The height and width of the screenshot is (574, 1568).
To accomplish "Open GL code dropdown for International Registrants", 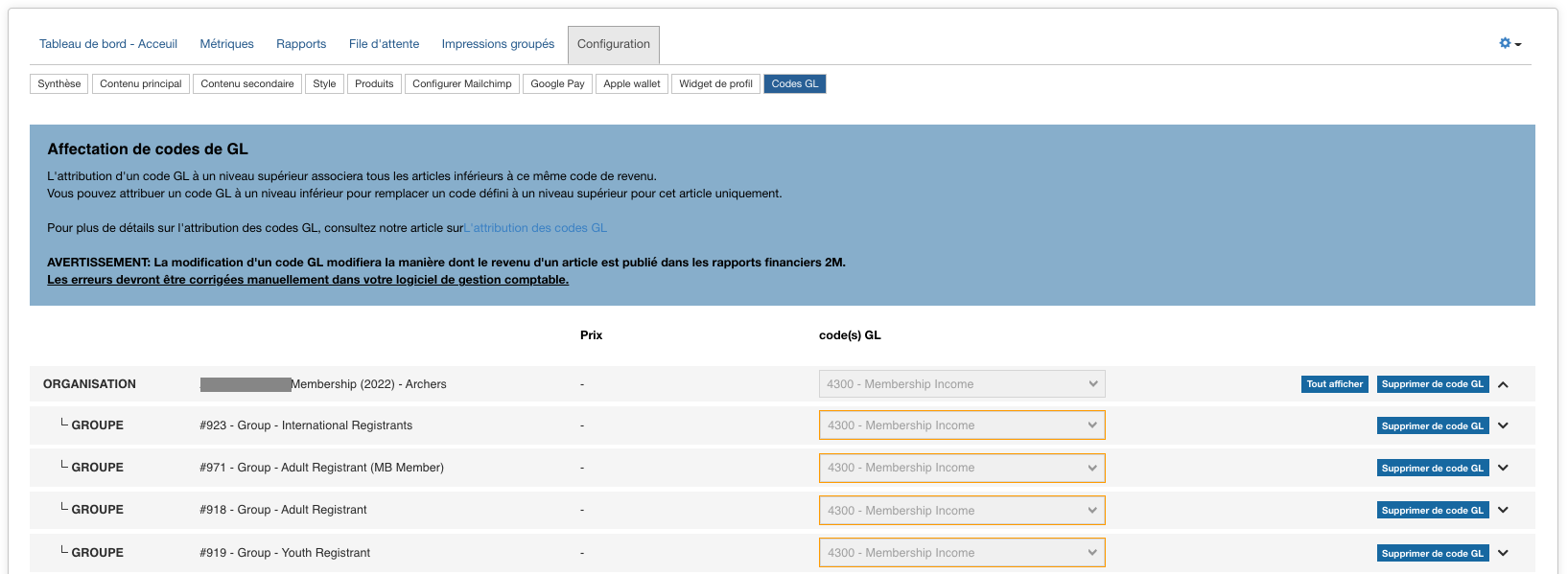I will (x=961, y=425).
